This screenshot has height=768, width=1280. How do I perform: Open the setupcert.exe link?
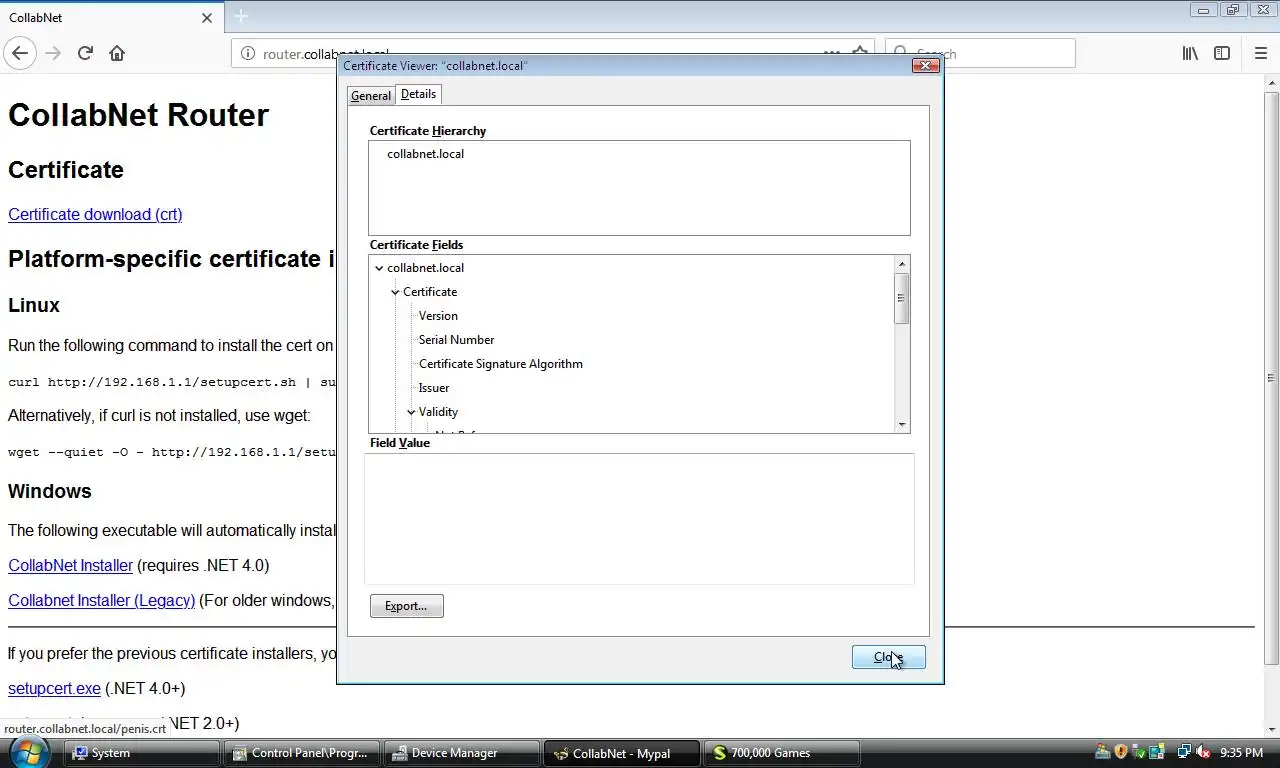tap(54, 688)
